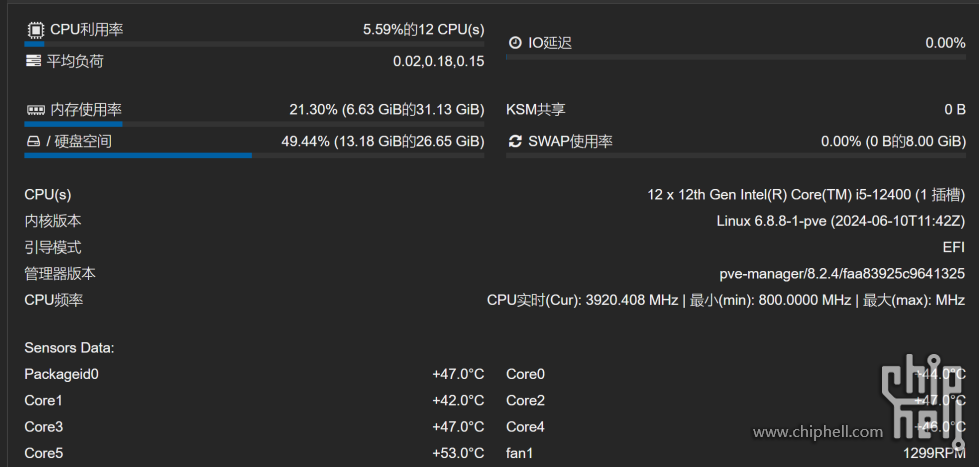Click the 内存使用率 memory icon
This screenshot has width=979, height=467.
35,110
